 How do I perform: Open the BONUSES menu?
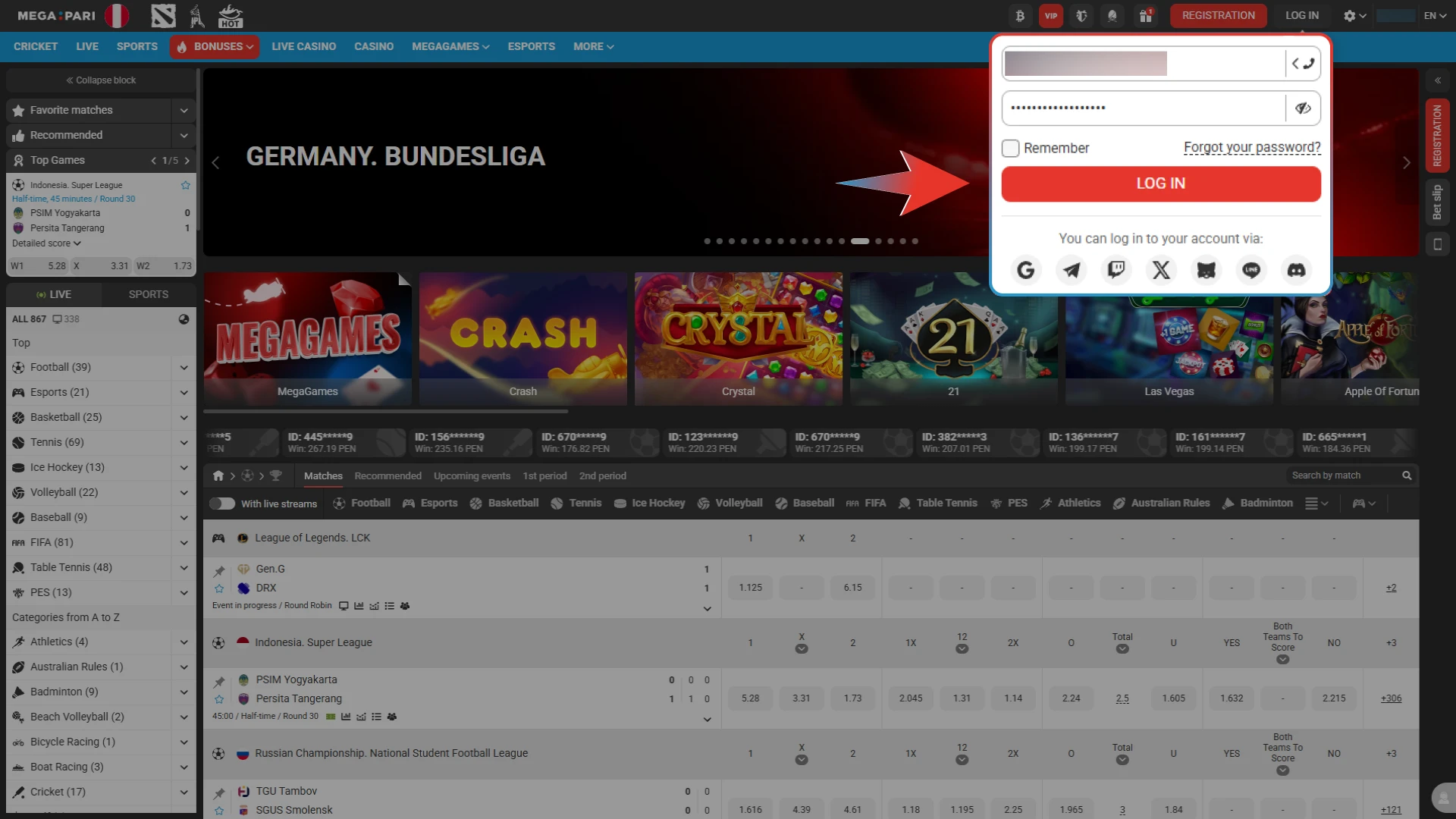pyautogui.click(x=215, y=46)
